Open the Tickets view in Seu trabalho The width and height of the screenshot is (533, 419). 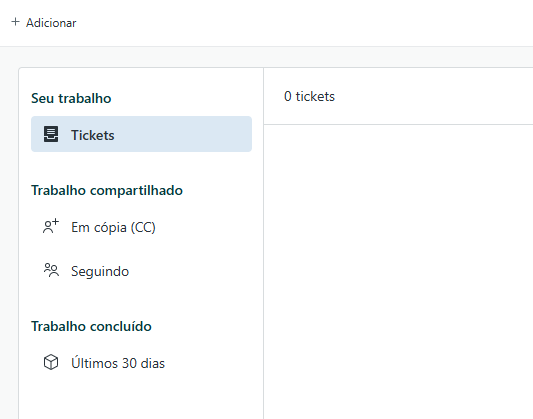[141, 134]
